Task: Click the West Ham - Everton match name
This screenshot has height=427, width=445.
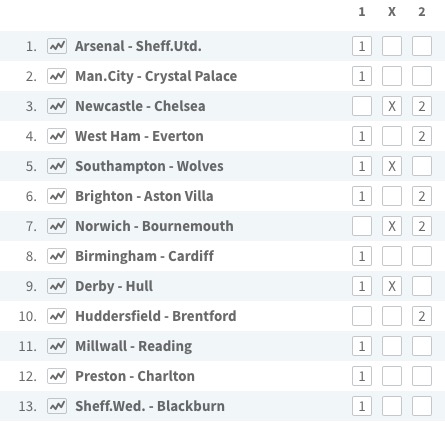Action: [139, 136]
